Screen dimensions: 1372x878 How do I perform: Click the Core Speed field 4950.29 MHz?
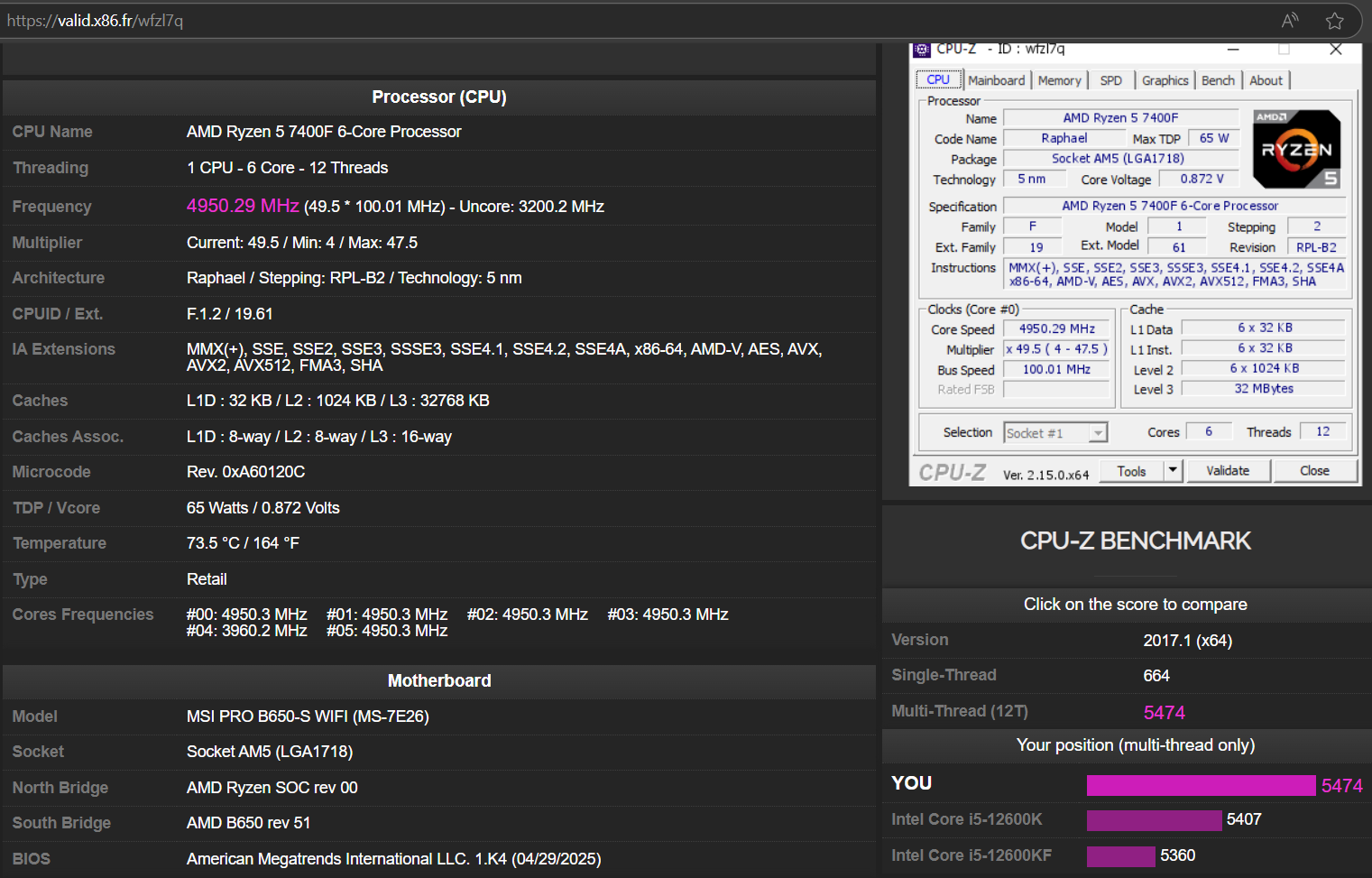1057,329
